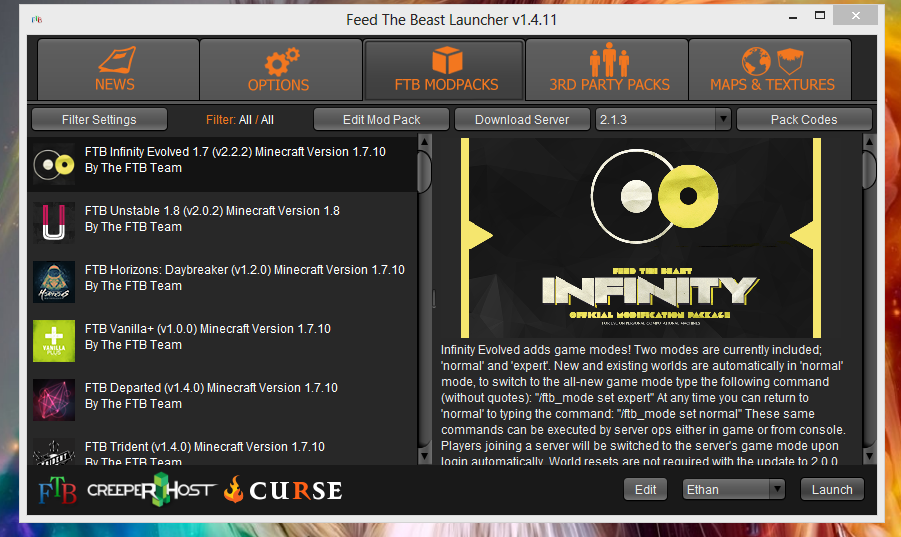Close the Feed The Beast Launcher
Screen dimensions: 901x537
[x=856, y=16]
